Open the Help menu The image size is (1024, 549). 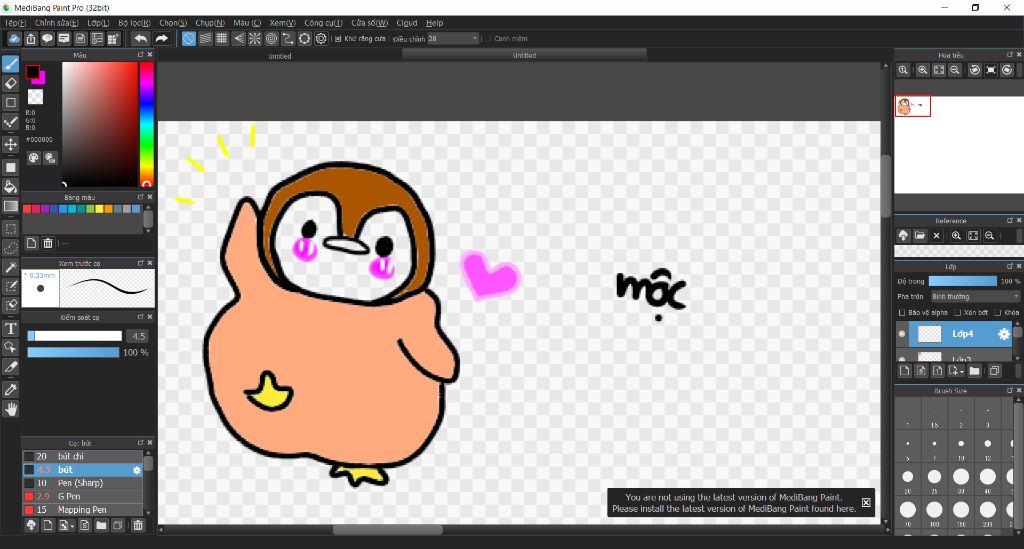(x=434, y=23)
